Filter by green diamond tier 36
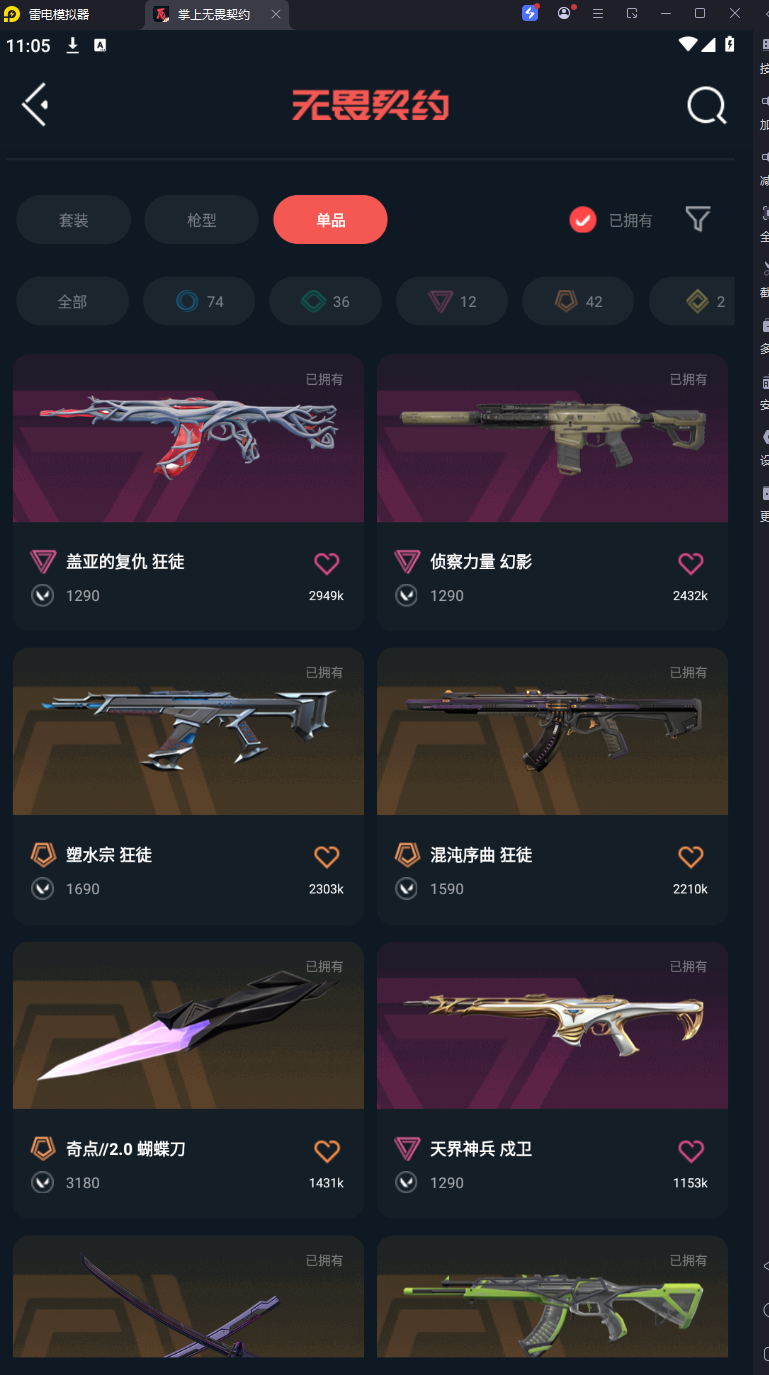Viewport: 769px width, 1375px height. click(326, 301)
